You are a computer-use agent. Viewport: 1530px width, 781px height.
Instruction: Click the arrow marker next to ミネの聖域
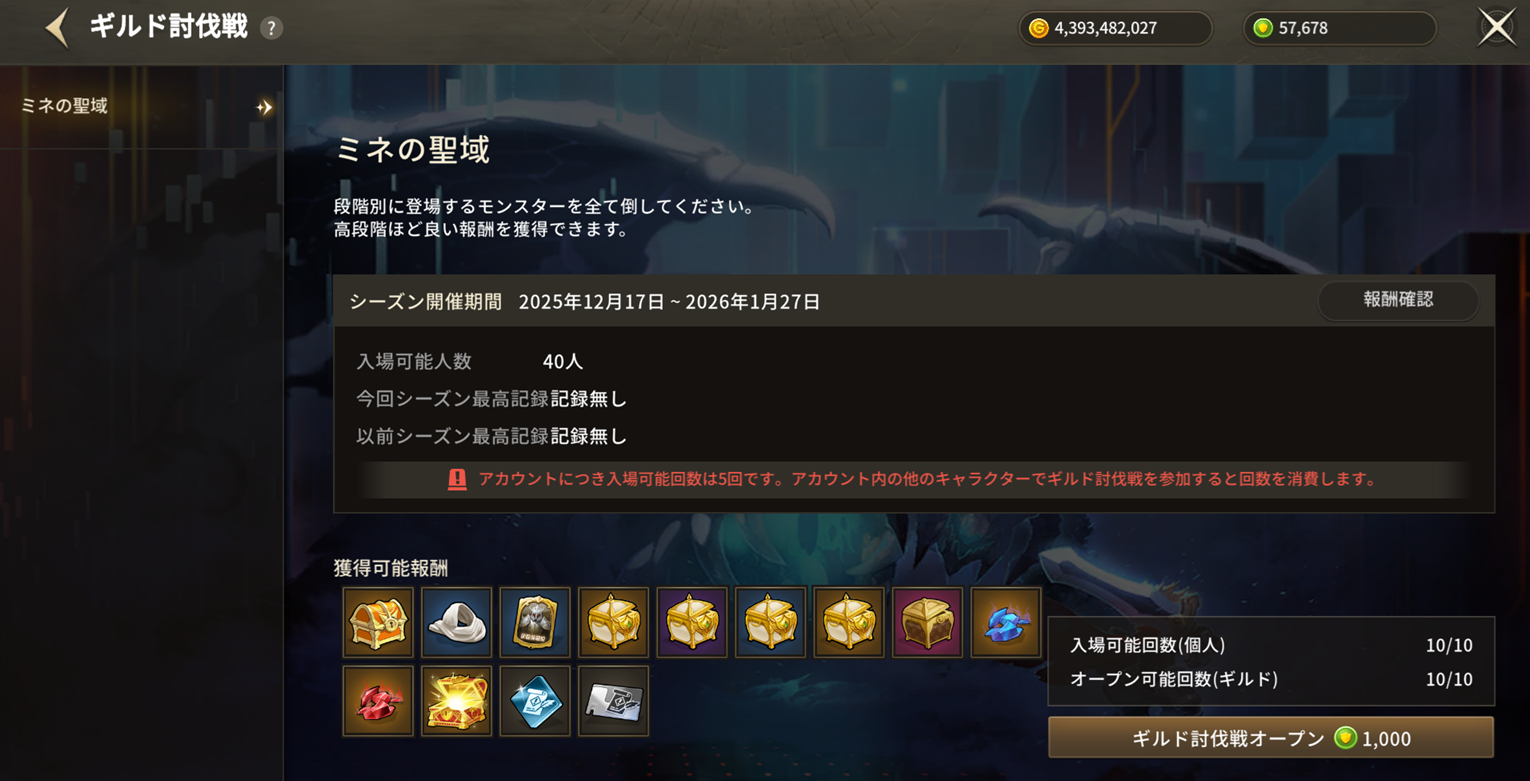click(x=264, y=107)
